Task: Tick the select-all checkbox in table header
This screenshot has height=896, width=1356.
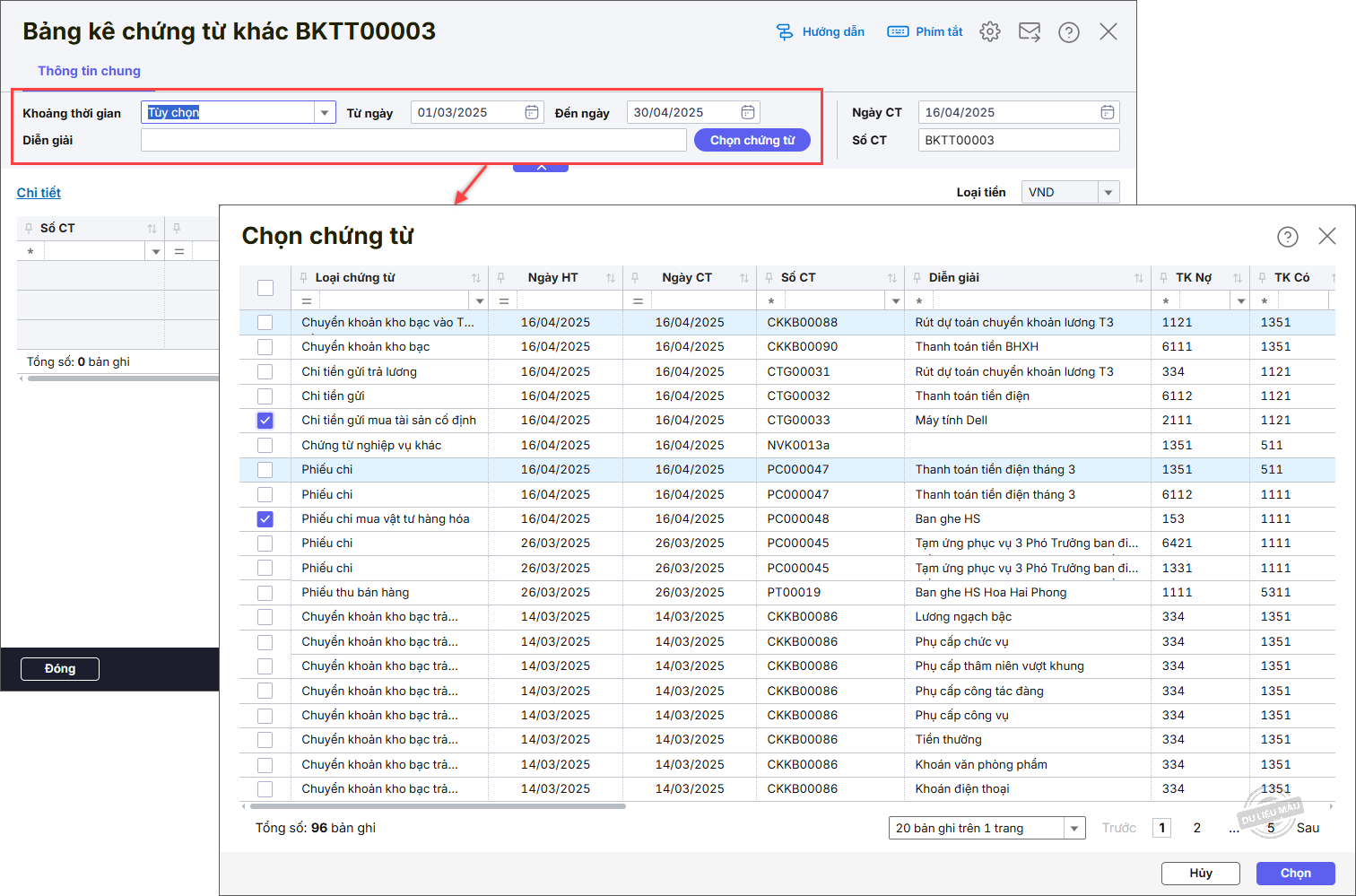Action: pos(265,288)
